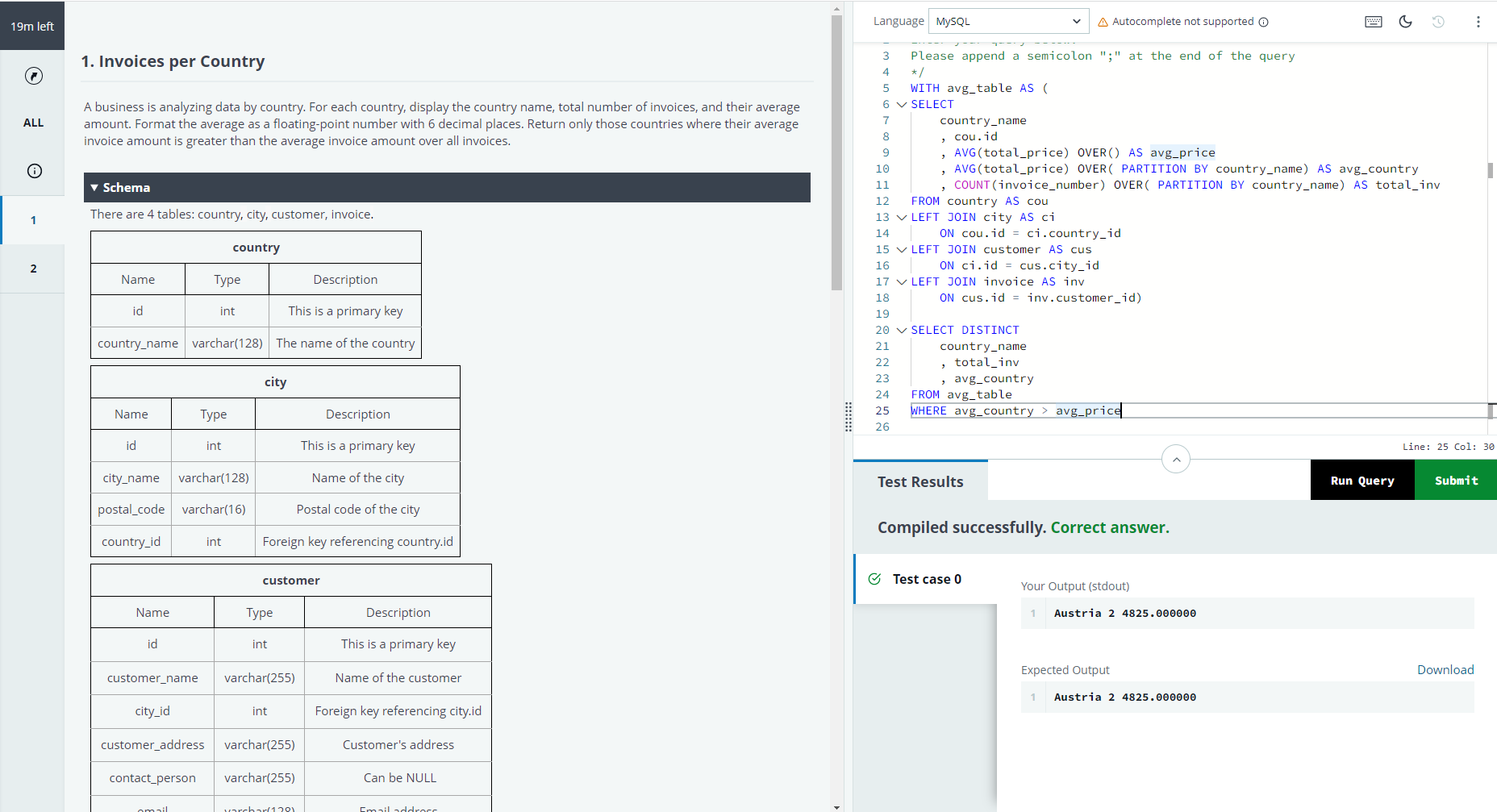This screenshot has width=1497, height=812.
Task: Open the Test Results tab
Action: 920,481
